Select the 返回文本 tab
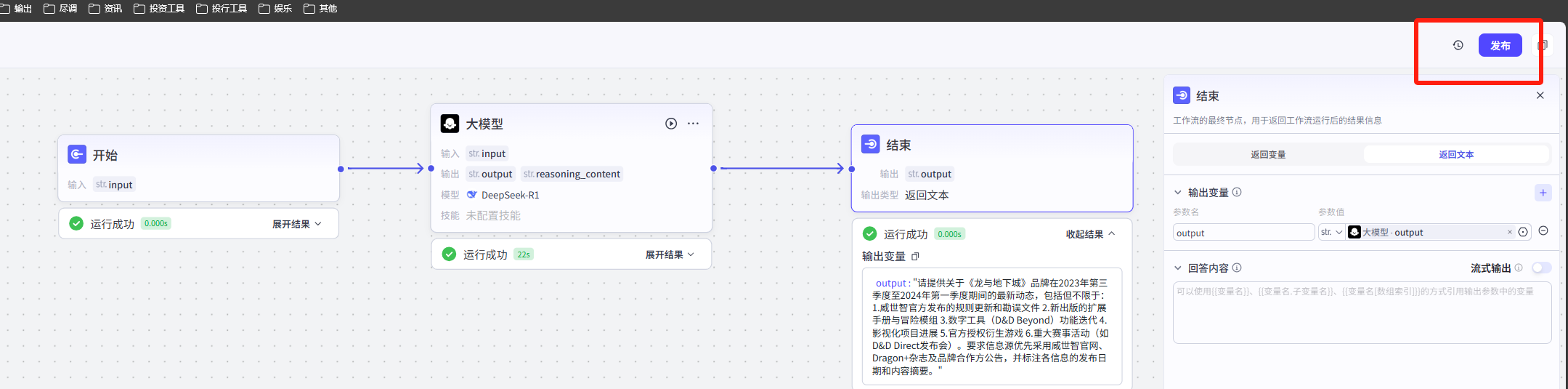The height and width of the screenshot is (389, 1568). pos(1456,154)
